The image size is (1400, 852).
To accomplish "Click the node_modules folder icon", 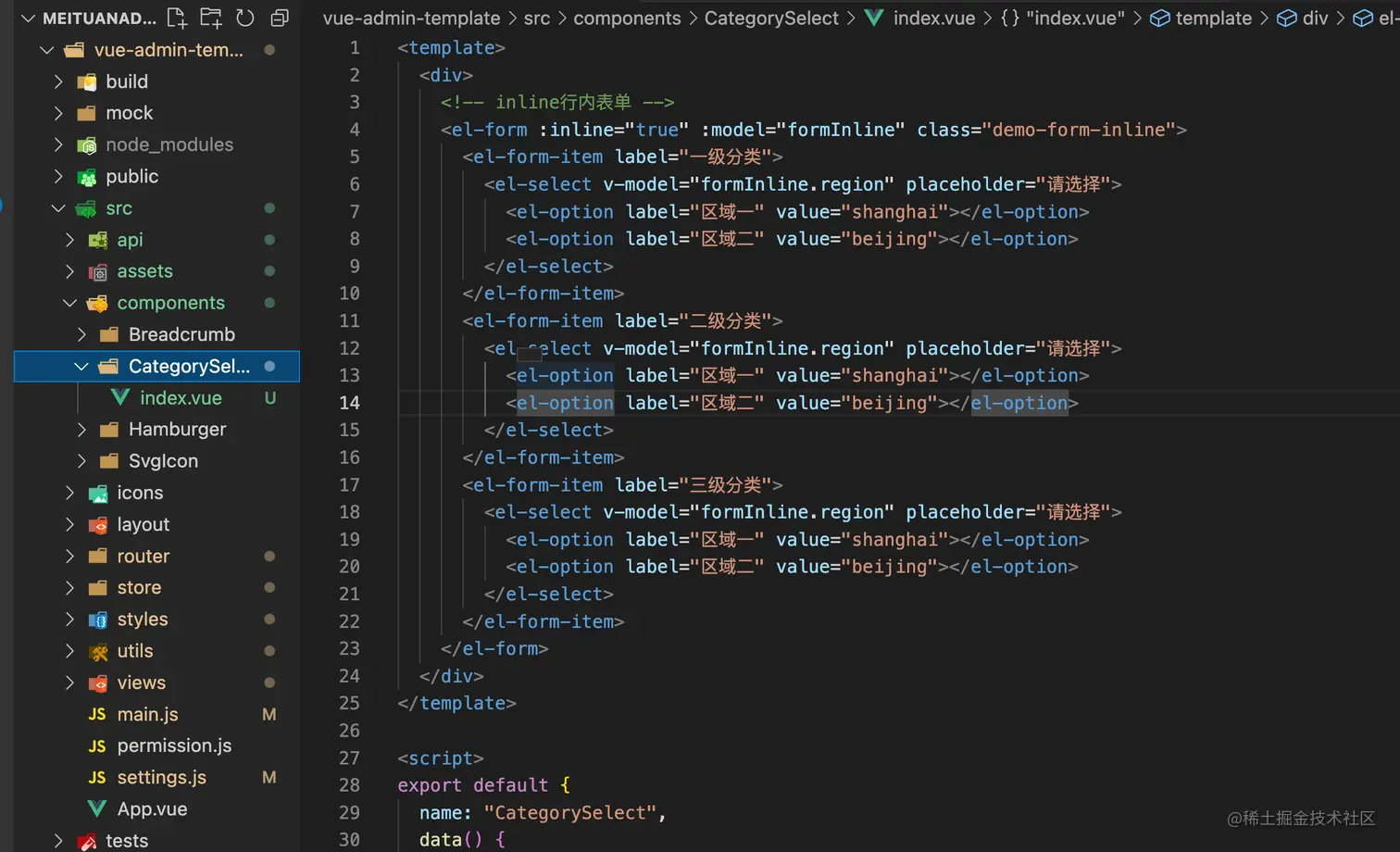I will tap(86, 144).
